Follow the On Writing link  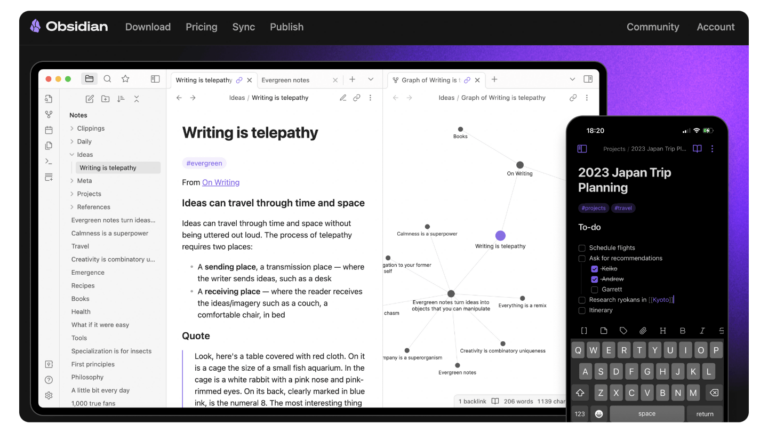pos(221,182)
